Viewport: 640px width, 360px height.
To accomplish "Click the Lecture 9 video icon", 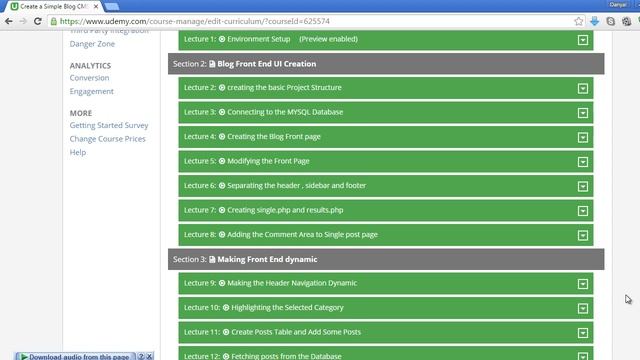I will (x=222, y=283).
